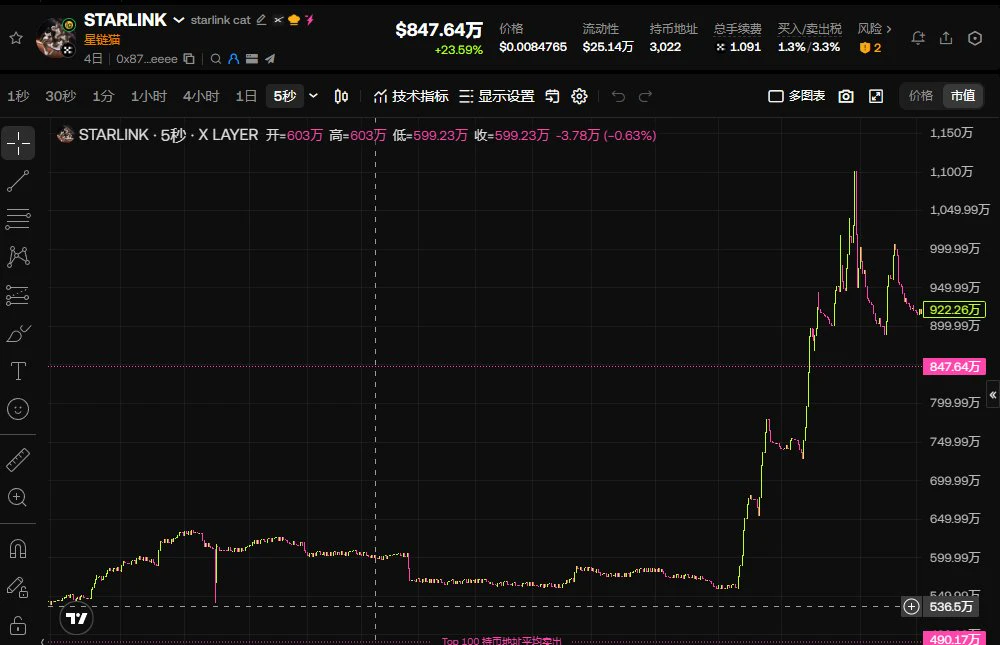Select the brush drawing tool
This screenshot has width=1000, height=645.
pos(18,333)
